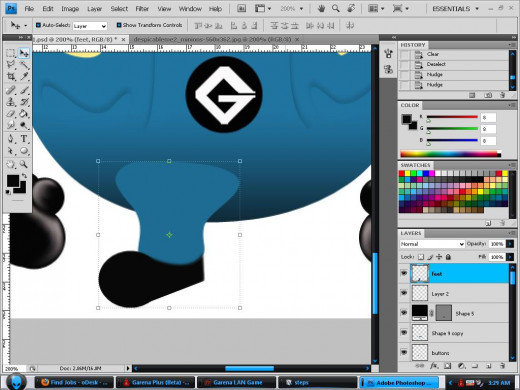Viewport: 520px width, 390px height.
Task: Select the Zoom tool in toolbox
Action: pos(24,164)
